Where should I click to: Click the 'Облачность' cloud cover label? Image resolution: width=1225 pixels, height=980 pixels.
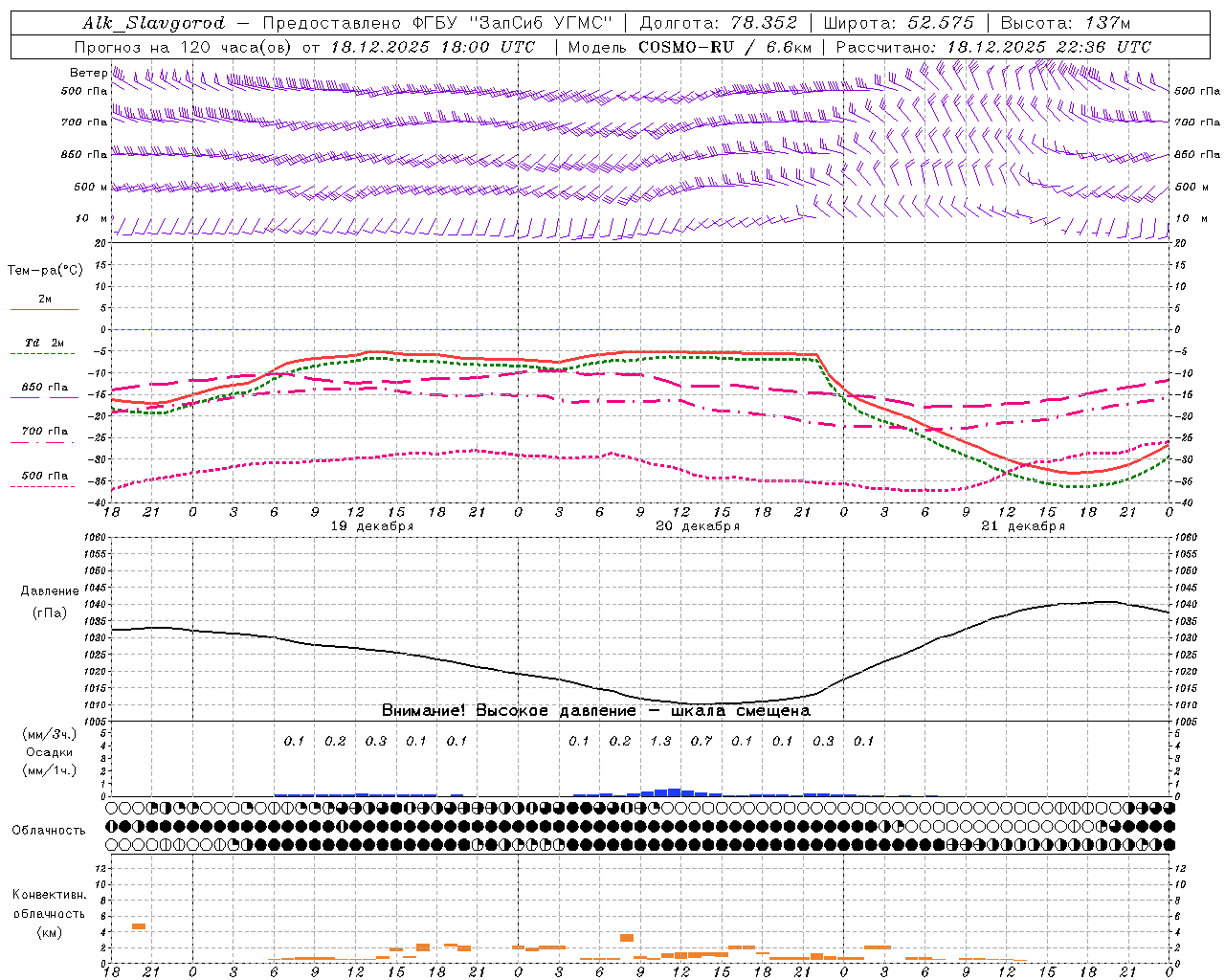coord(49,830)
